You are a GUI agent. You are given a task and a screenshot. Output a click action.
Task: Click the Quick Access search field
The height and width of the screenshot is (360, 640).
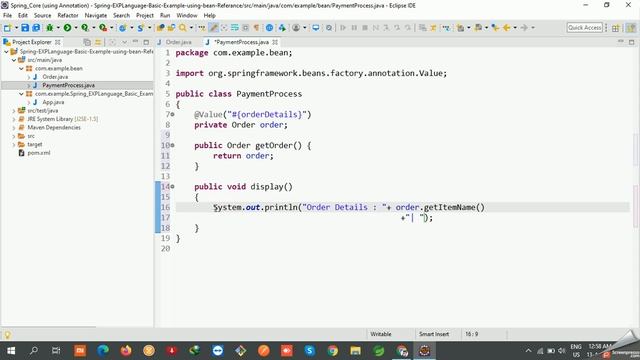click(584, 28)
